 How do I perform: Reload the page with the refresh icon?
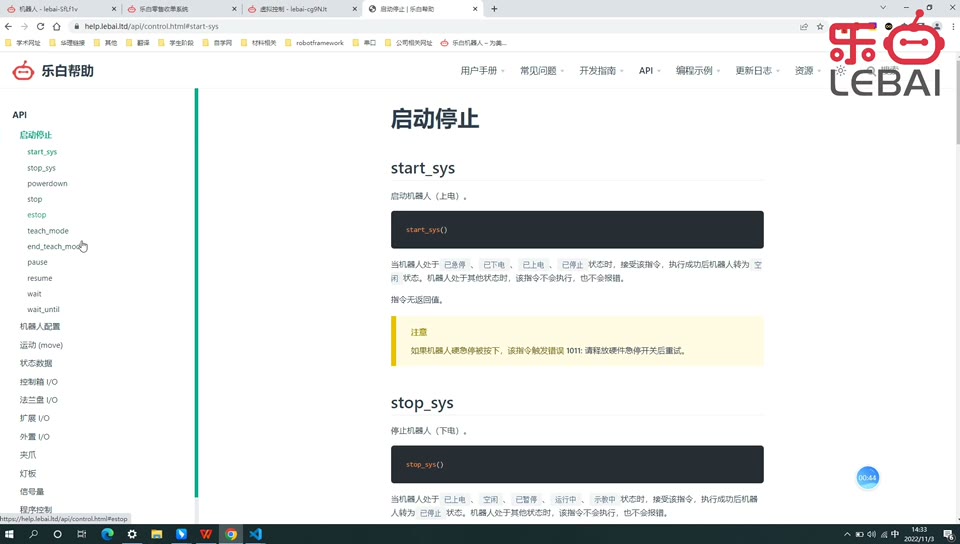point(40,26)
